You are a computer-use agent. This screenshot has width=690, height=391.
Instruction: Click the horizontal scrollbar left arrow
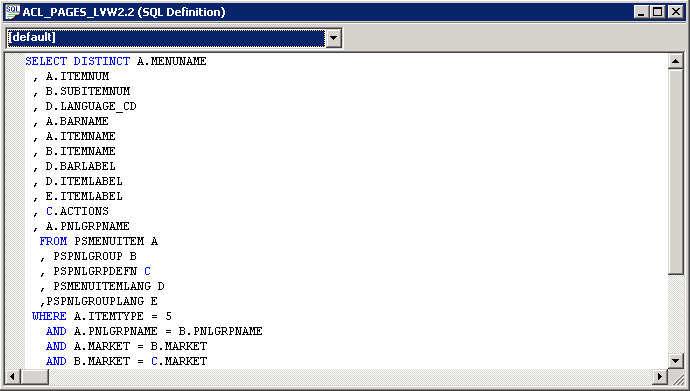tap(12, 376)
